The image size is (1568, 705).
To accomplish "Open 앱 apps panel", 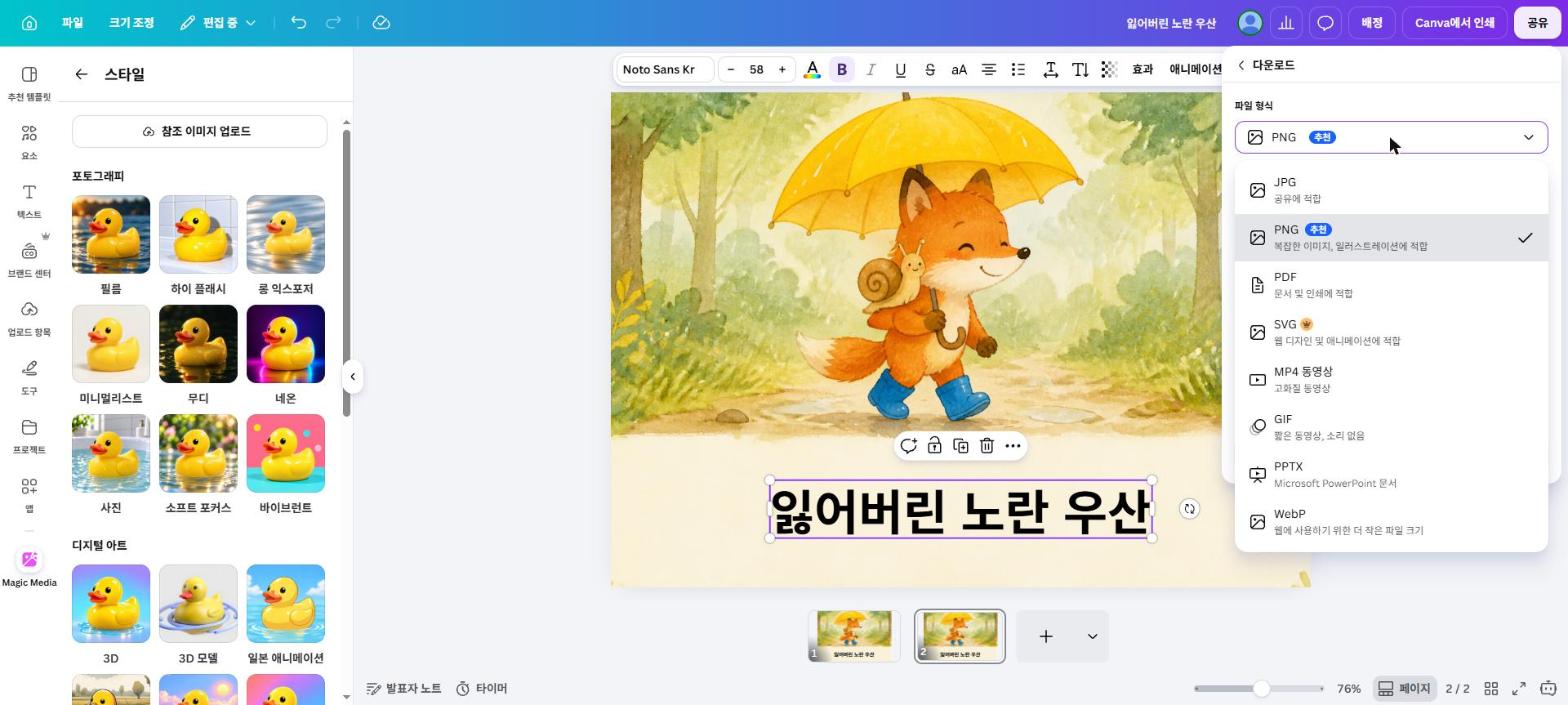I will tap(29, 495).
